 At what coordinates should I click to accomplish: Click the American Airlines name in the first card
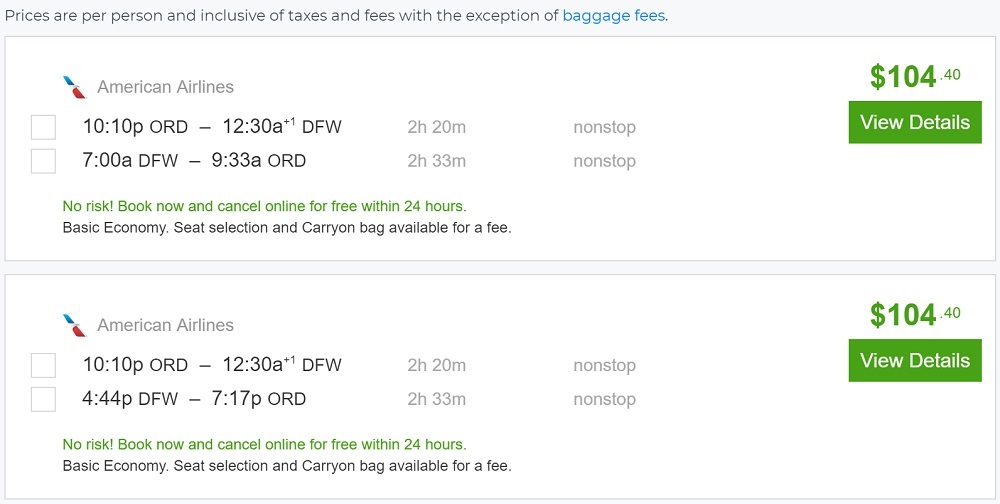pyautogui.click(x=165, y=88)
